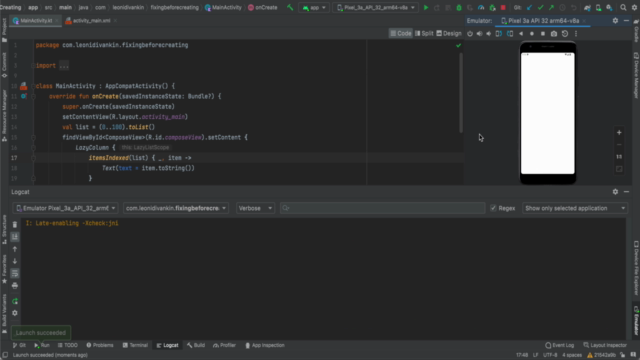Open App Inspection tool window
640x360 pixels.
pos(264,345)
